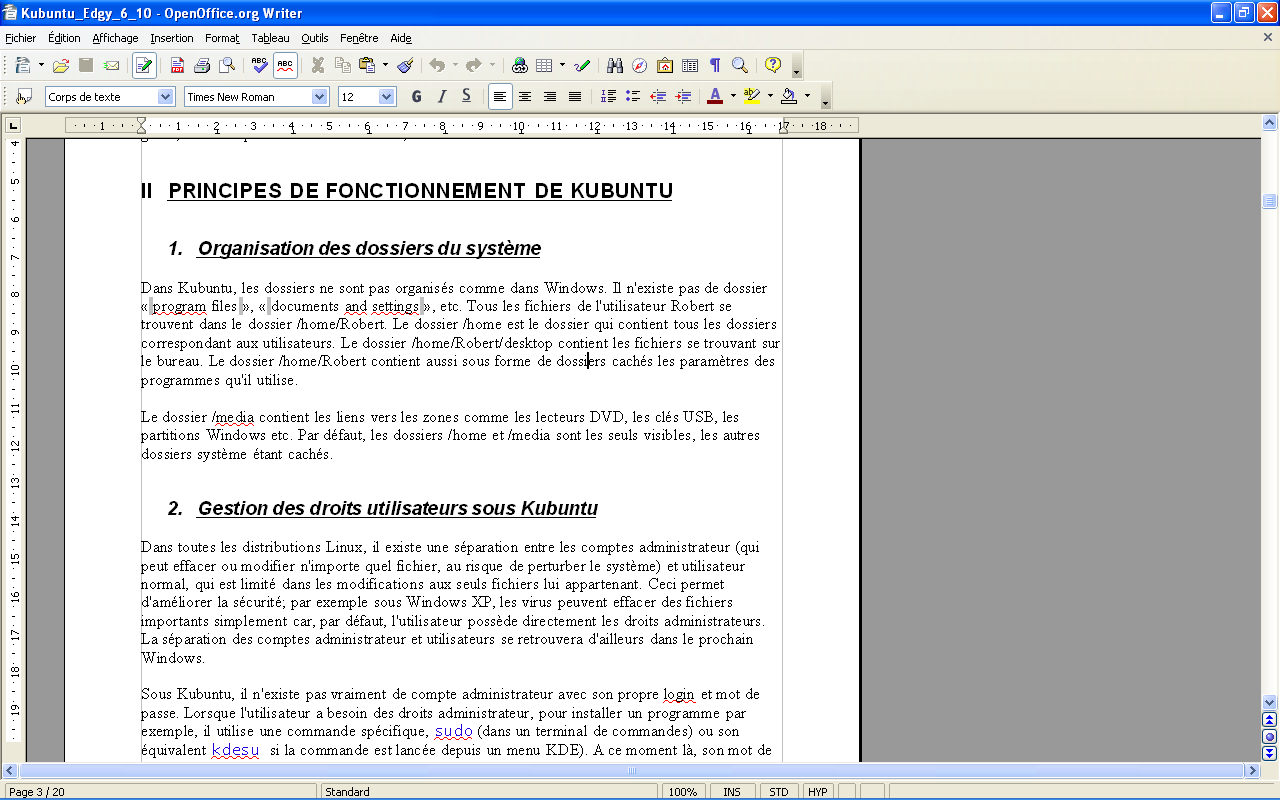Open the Tableau menu
Screen dimensions: 1280x800
point(270,38)
